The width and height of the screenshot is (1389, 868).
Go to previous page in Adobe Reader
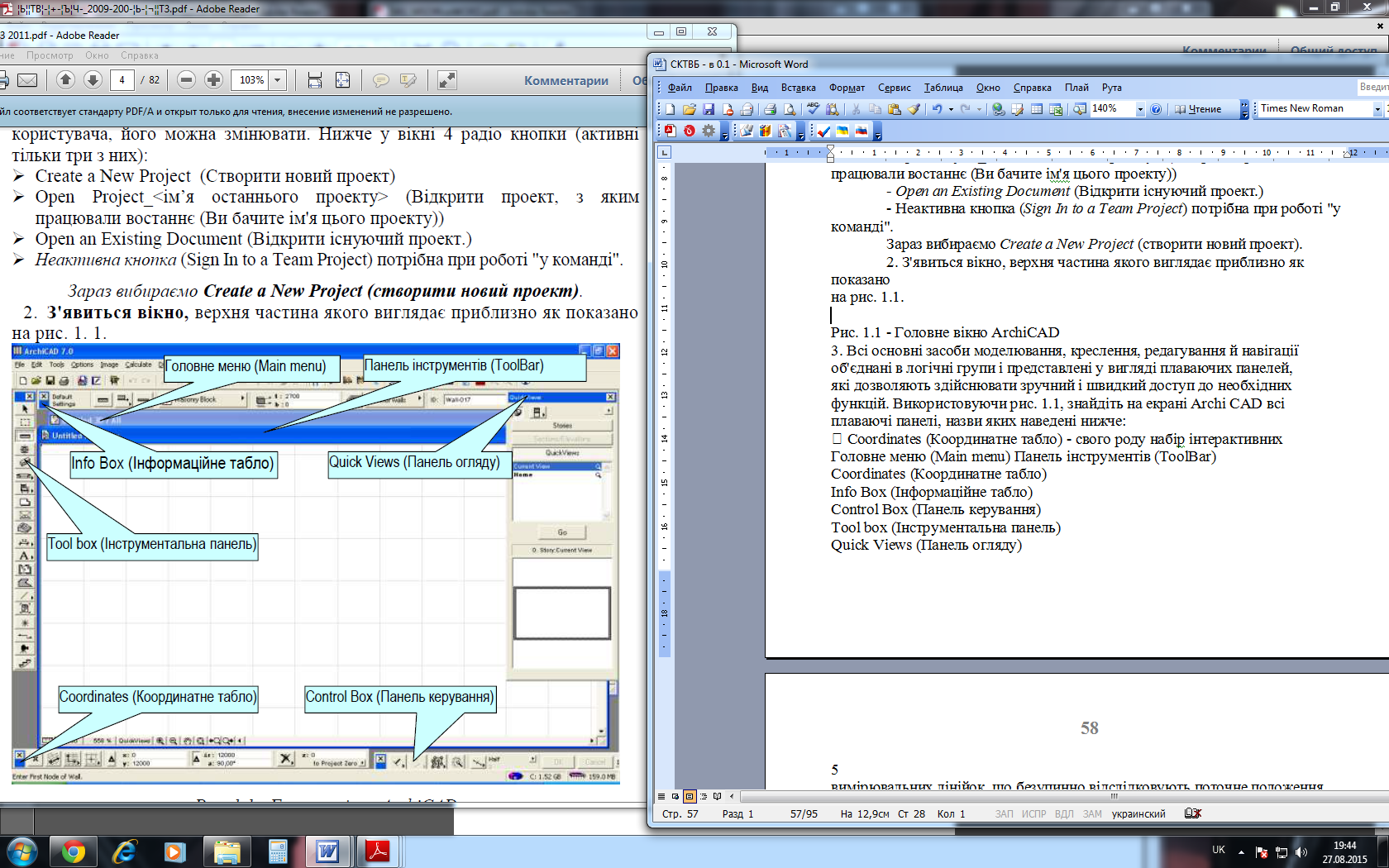coord(66,80)
